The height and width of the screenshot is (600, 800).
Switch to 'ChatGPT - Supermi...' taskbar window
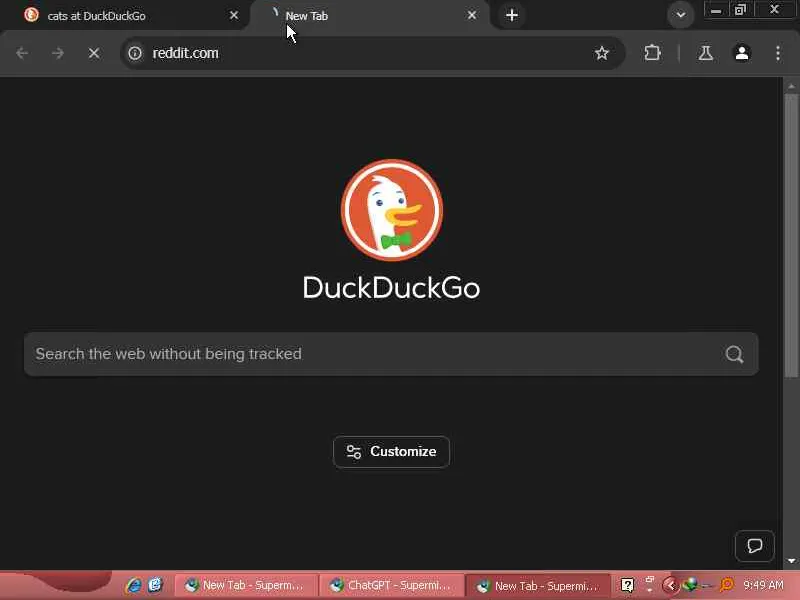pyautogui.click(x=391, y=585)
